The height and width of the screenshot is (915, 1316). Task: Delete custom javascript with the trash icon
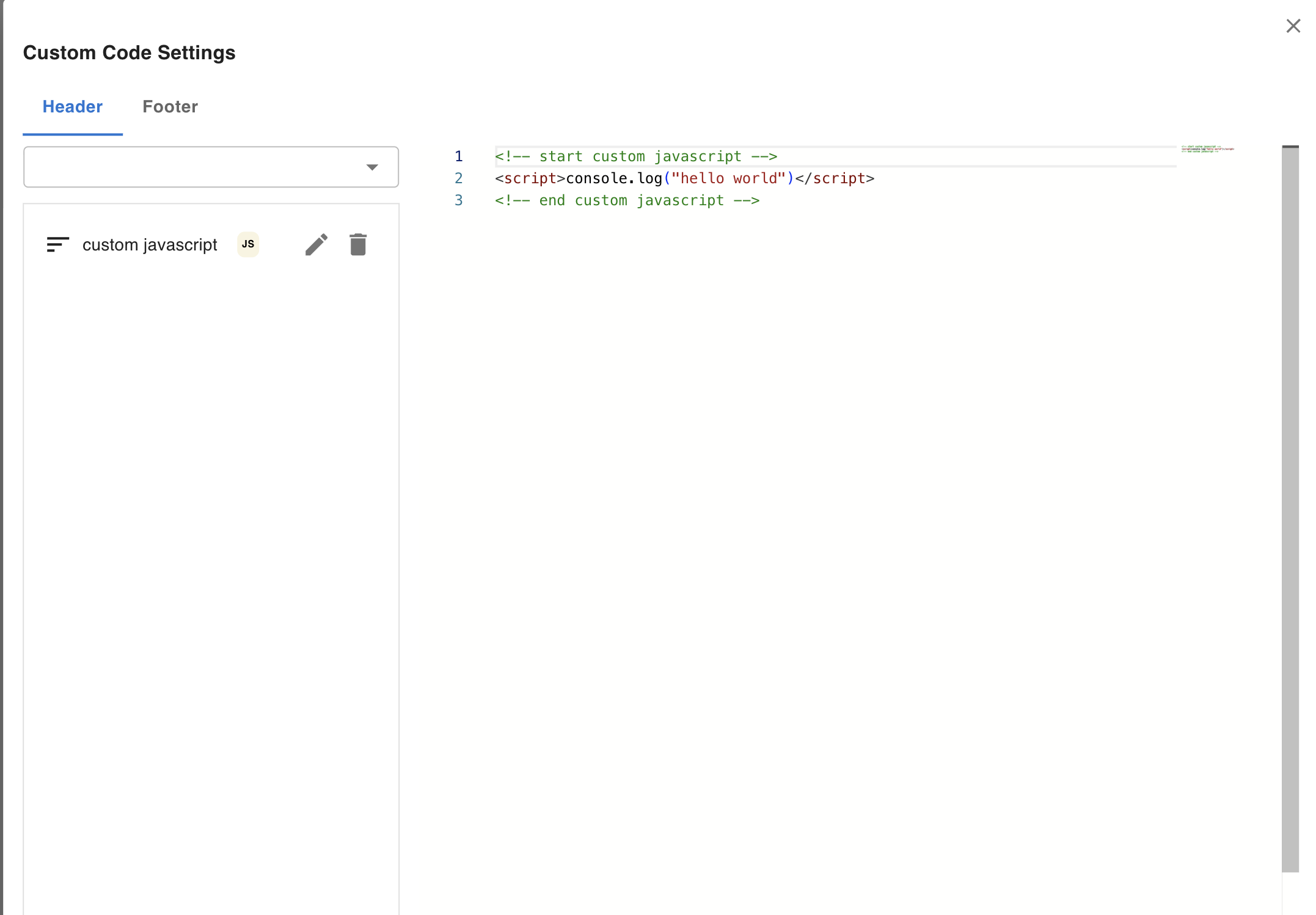point(358,245)
